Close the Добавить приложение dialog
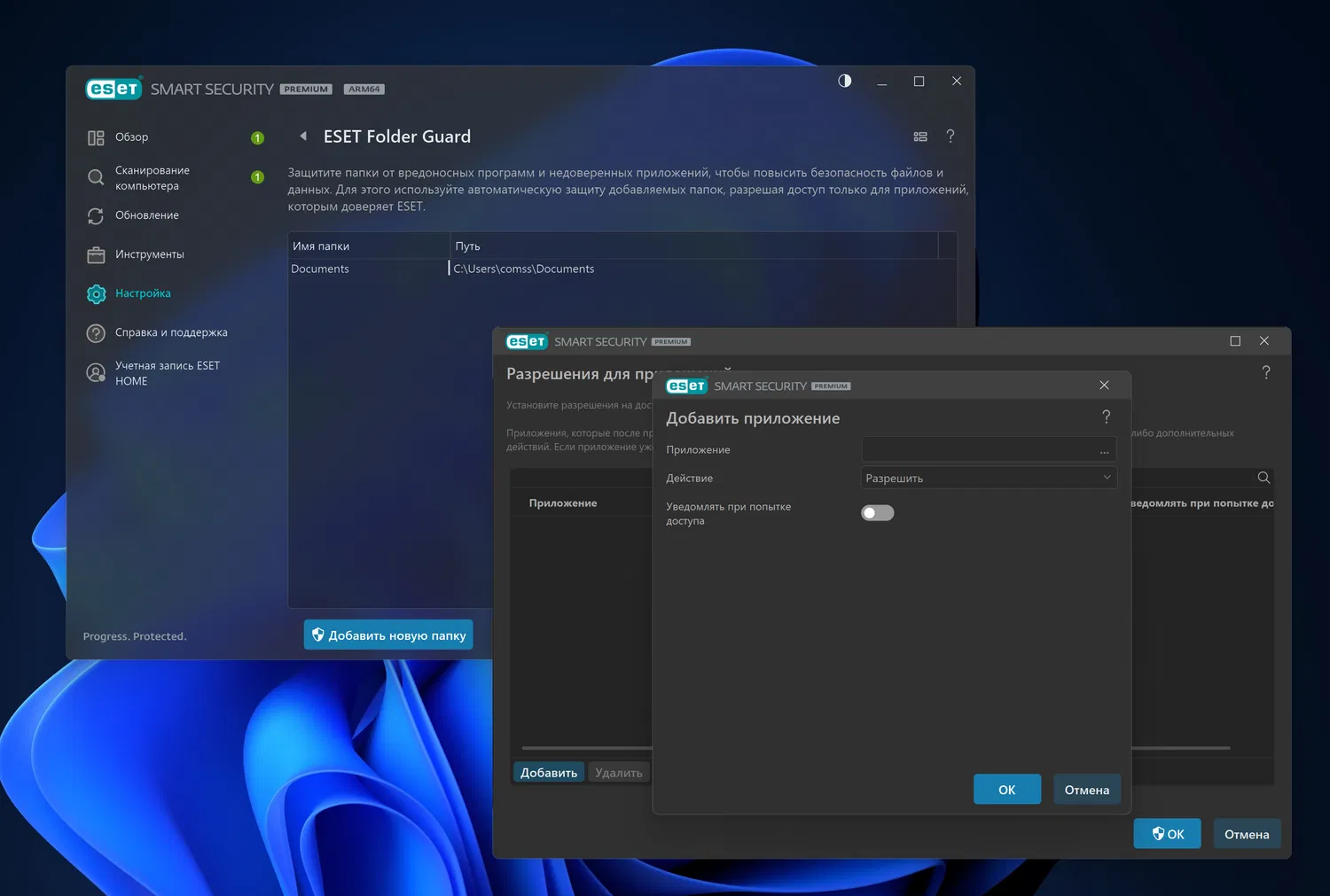This screenshot has width=1330, height=896. (1104, 386)
